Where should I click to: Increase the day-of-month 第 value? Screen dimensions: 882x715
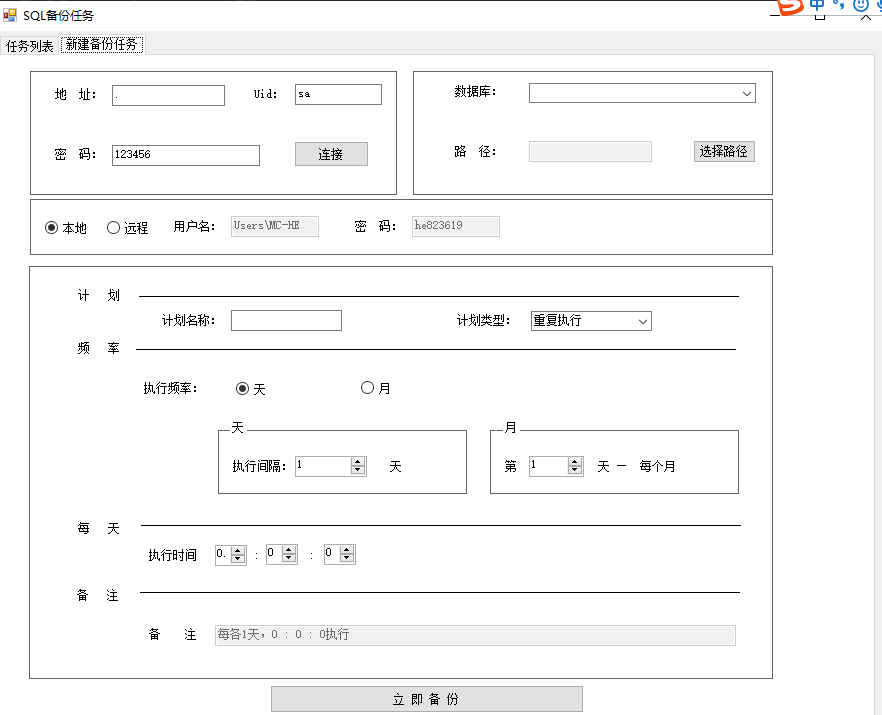[x=574, y=462]
